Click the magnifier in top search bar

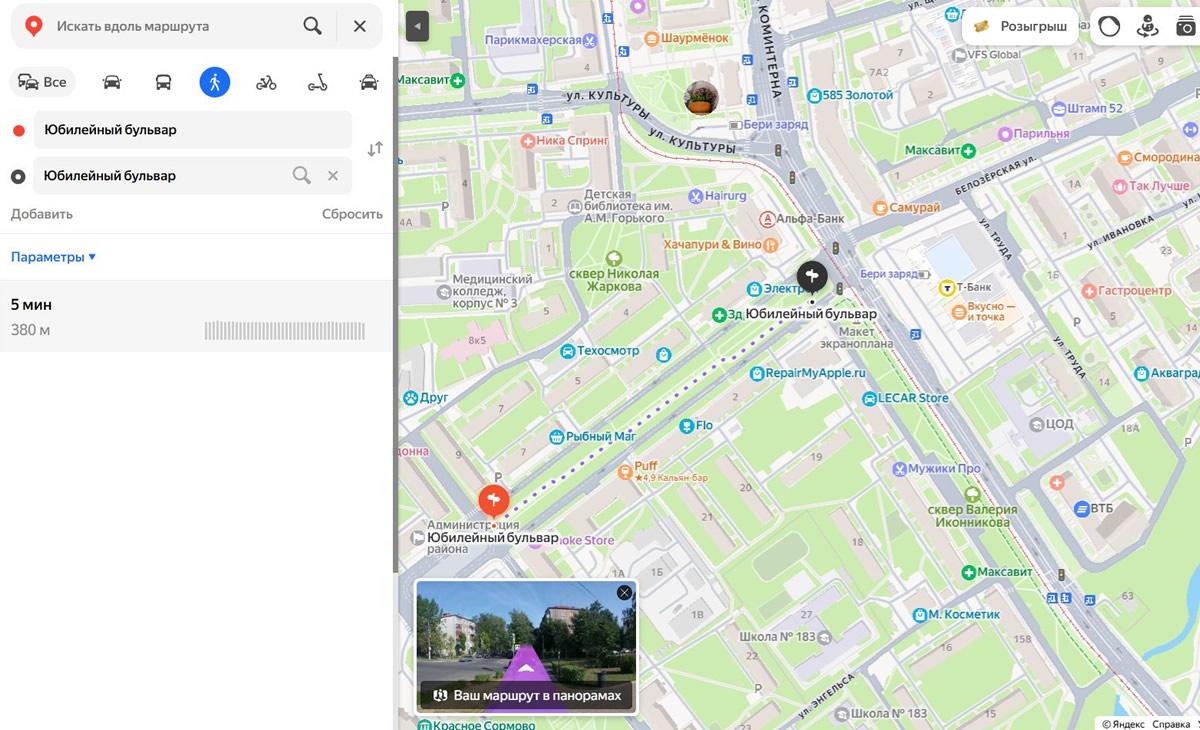click(x=312, y=26)
